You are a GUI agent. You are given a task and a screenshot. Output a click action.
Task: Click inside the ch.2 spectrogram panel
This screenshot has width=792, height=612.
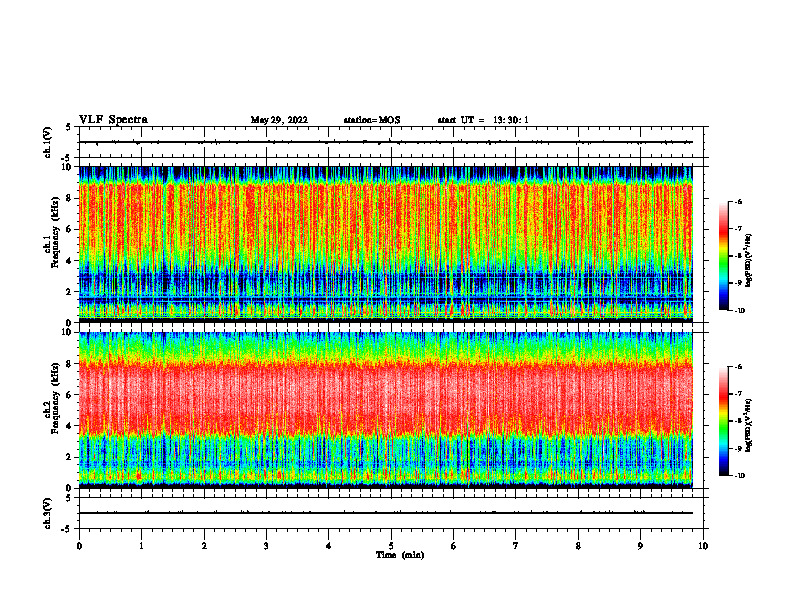[x=385, y=410]
